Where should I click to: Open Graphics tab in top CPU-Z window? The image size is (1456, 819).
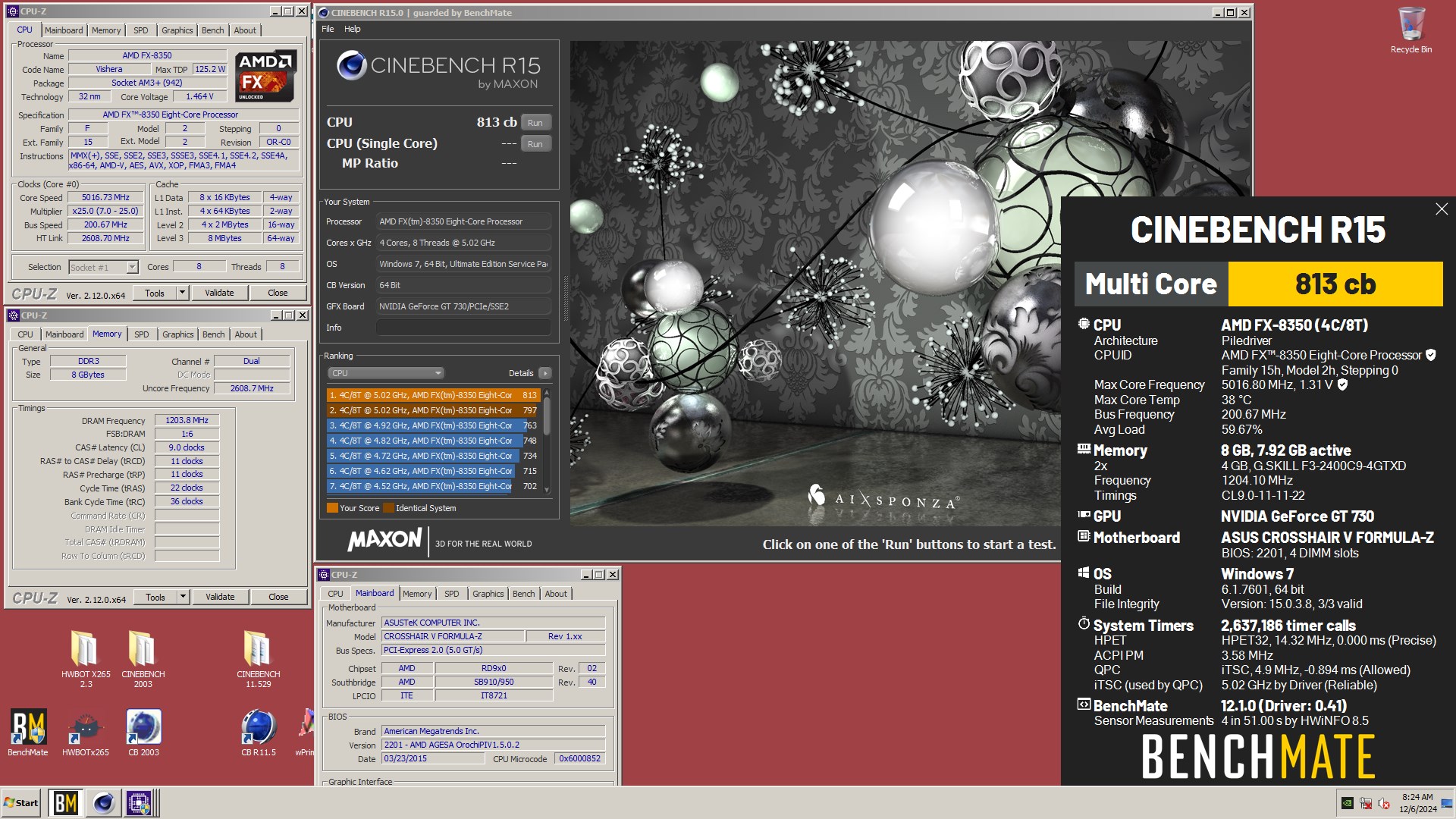[x=177, y=30]
